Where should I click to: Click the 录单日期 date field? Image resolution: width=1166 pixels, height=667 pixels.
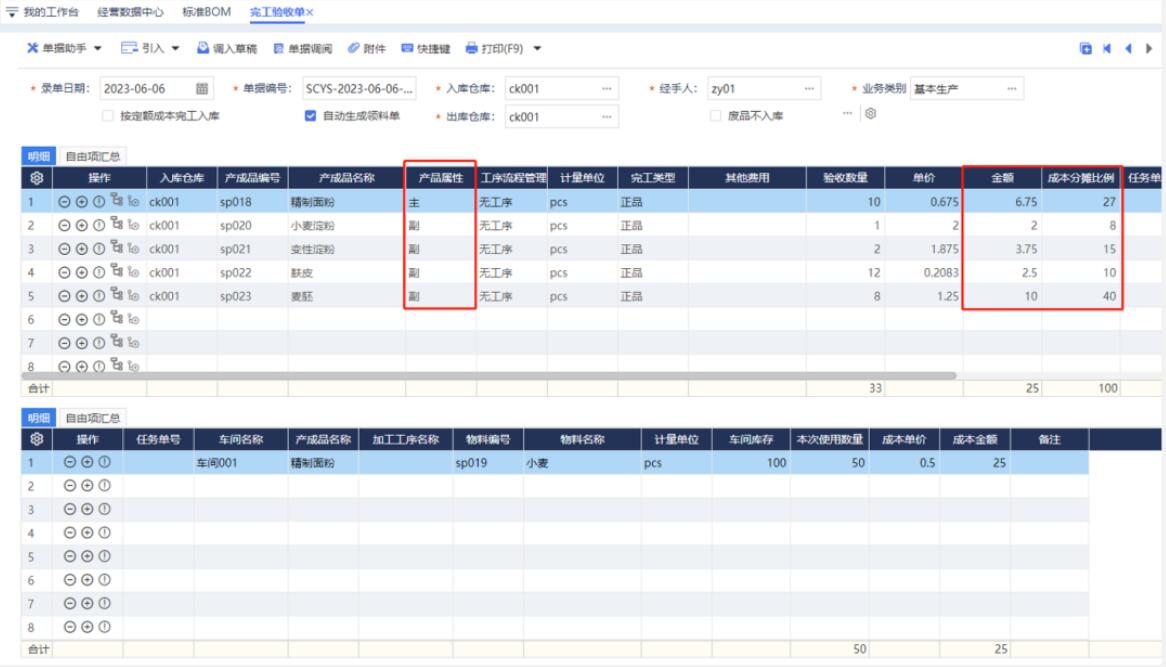(x=157, y=88)
